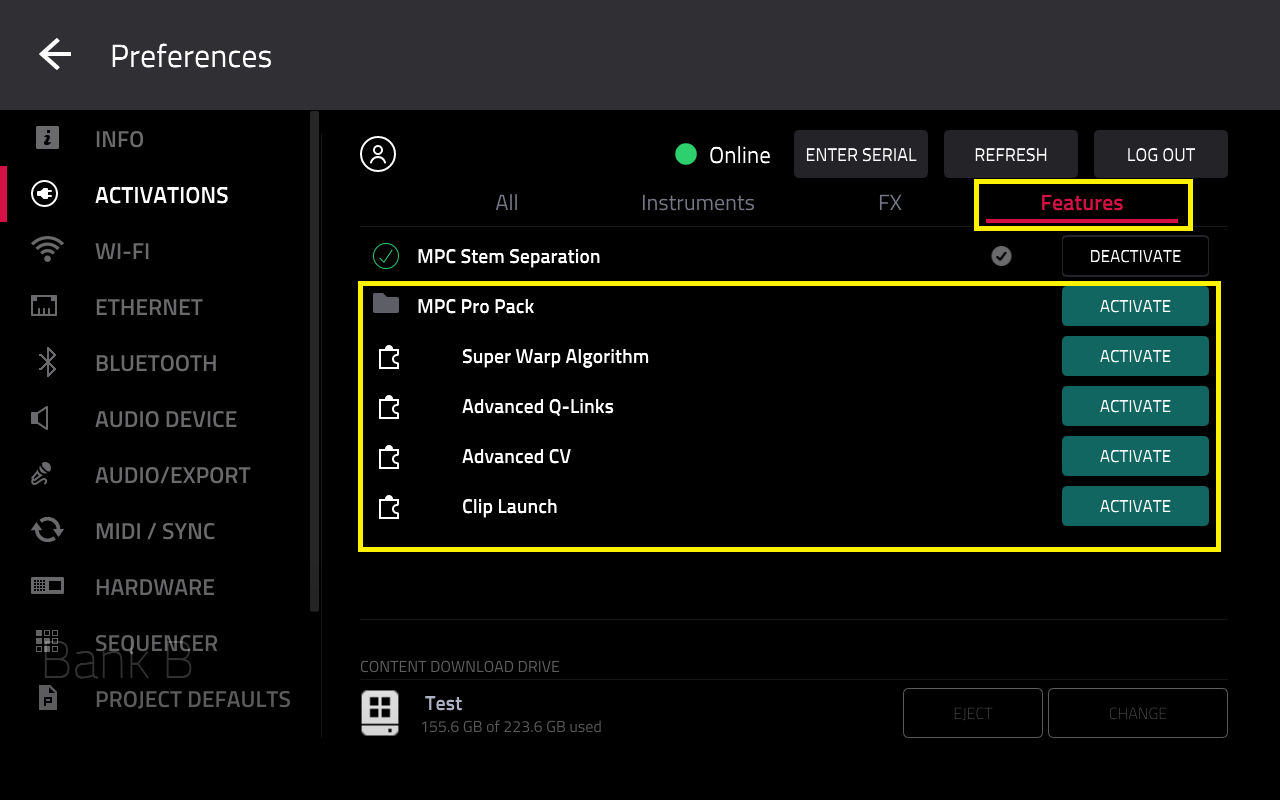
Task: Click the REFRESH button
Action: tap(1011, 154)
